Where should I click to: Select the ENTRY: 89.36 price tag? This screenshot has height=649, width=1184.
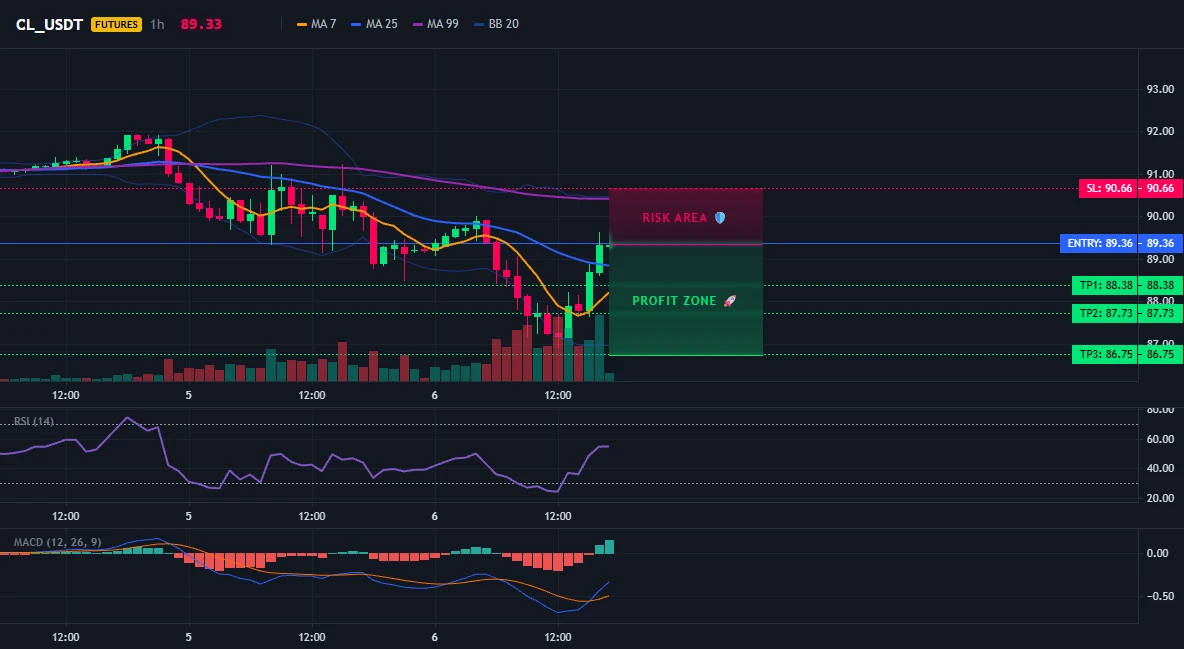[x=1099, y=243]
